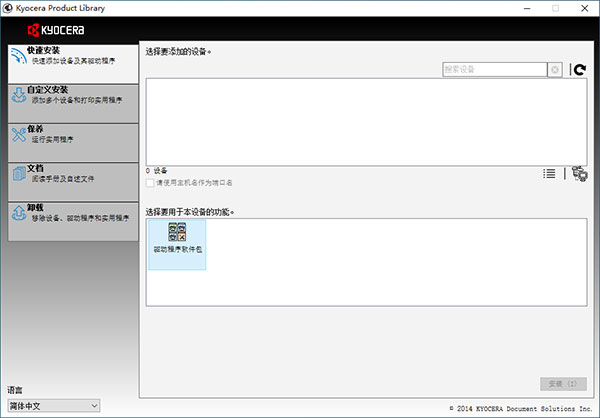The height and width of the screenshot is (418, 600).
Task: Select the 卸载 uninstall tab
Action: click(x=73, y=222)
